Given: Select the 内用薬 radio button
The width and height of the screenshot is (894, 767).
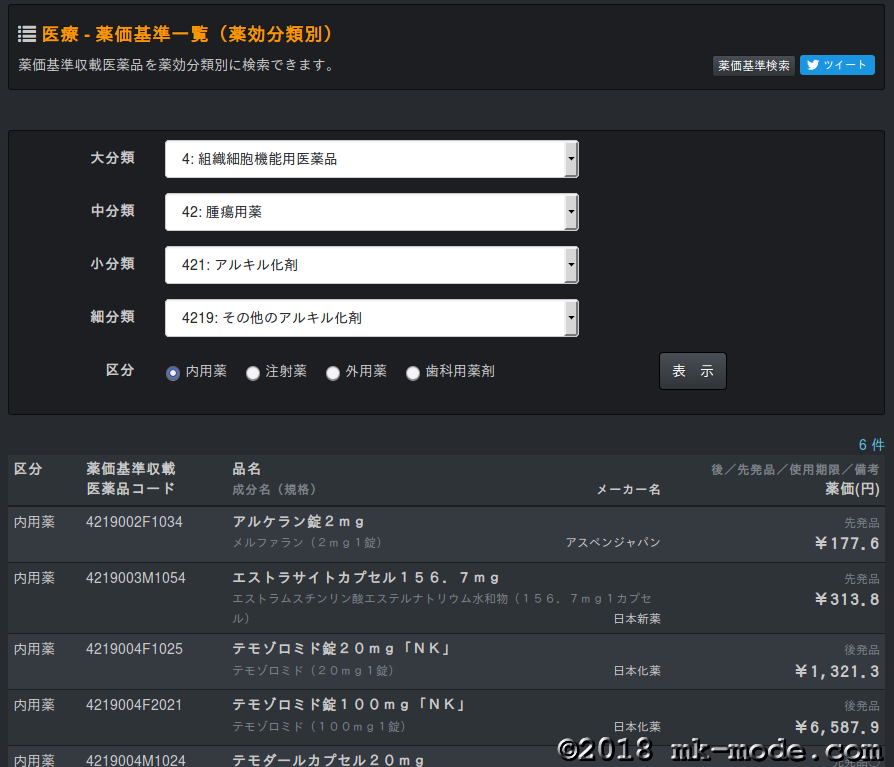Looking at the screenshot, I should (173, 373).
